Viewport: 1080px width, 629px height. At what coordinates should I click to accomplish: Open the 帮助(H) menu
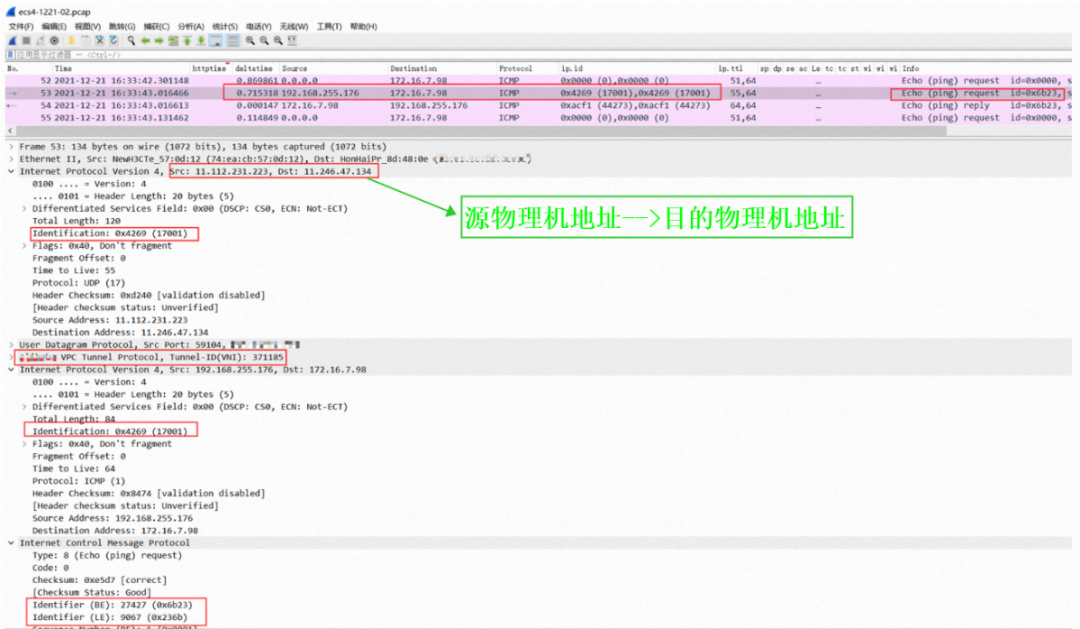tap(363, 26)
